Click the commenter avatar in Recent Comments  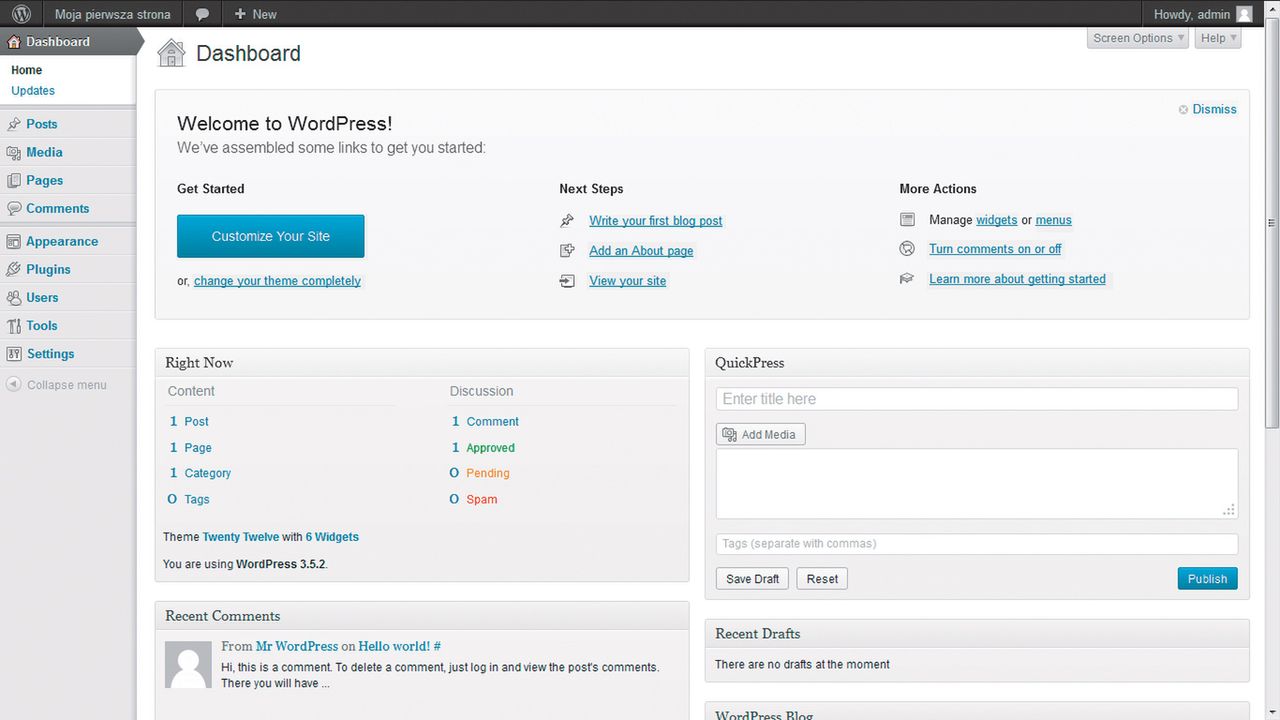(x=188, y=664)
